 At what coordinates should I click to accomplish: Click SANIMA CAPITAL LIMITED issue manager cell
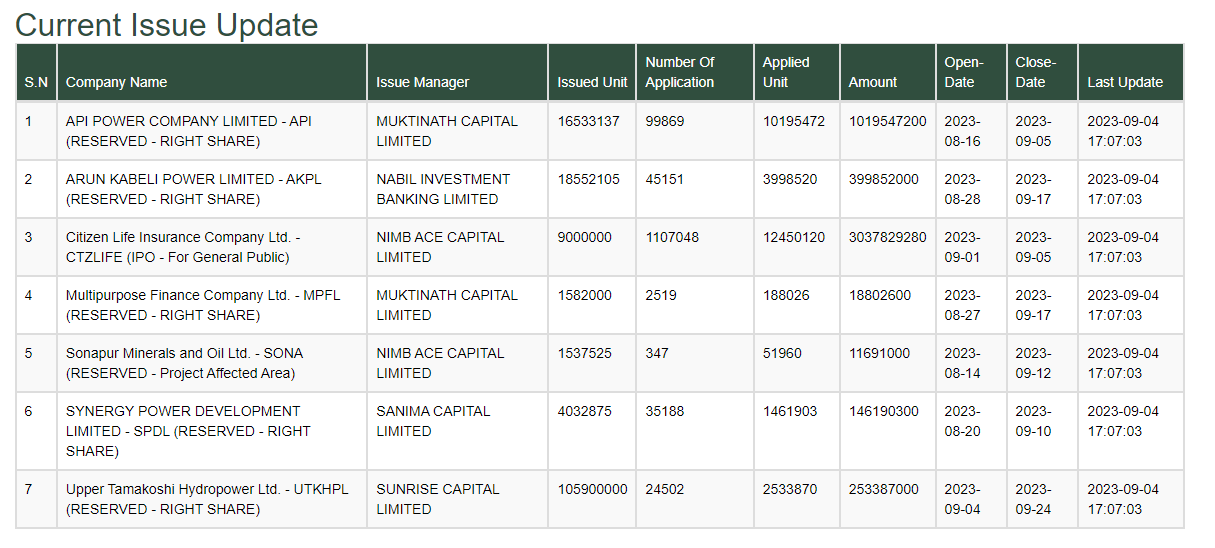(433, 421)
